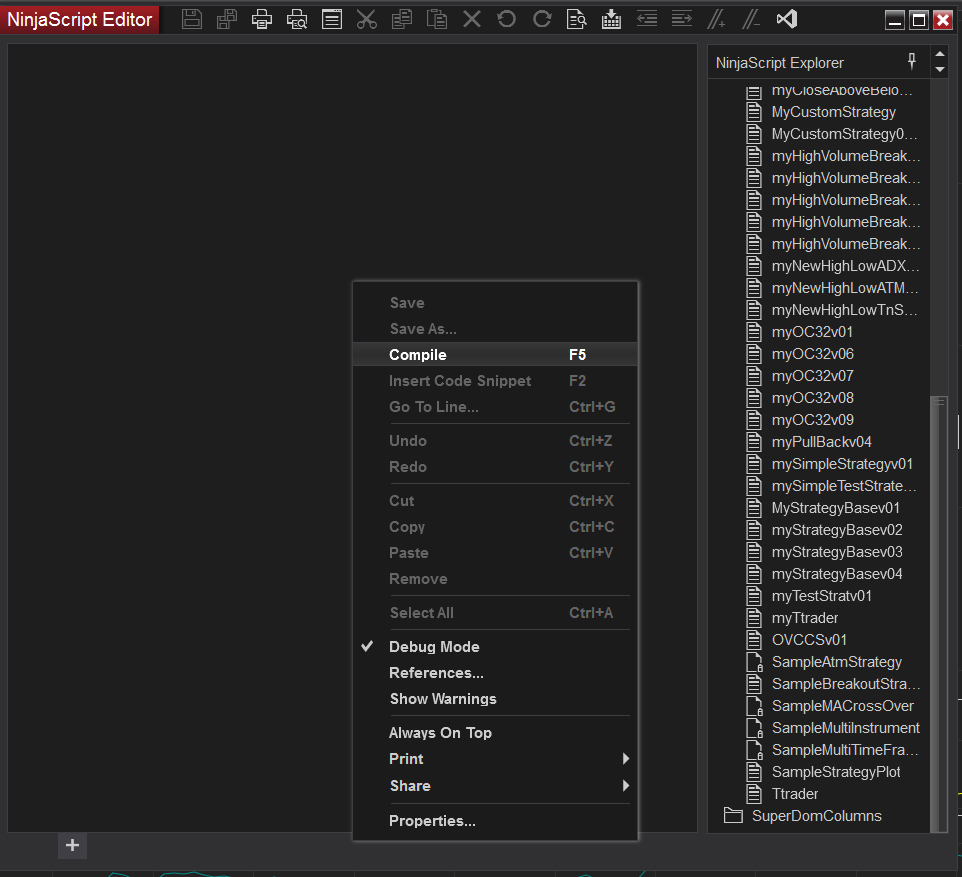Toggle Debug Mode in the context menu
The width and height of the screenshot is (962, 877).
tap(434, 647)
